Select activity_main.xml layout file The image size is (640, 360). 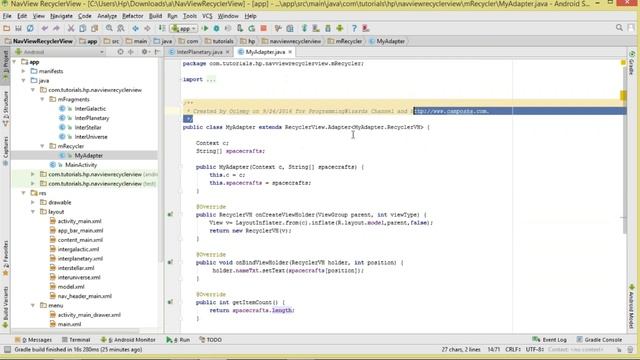pyautogui.click(x=79, y=221)
